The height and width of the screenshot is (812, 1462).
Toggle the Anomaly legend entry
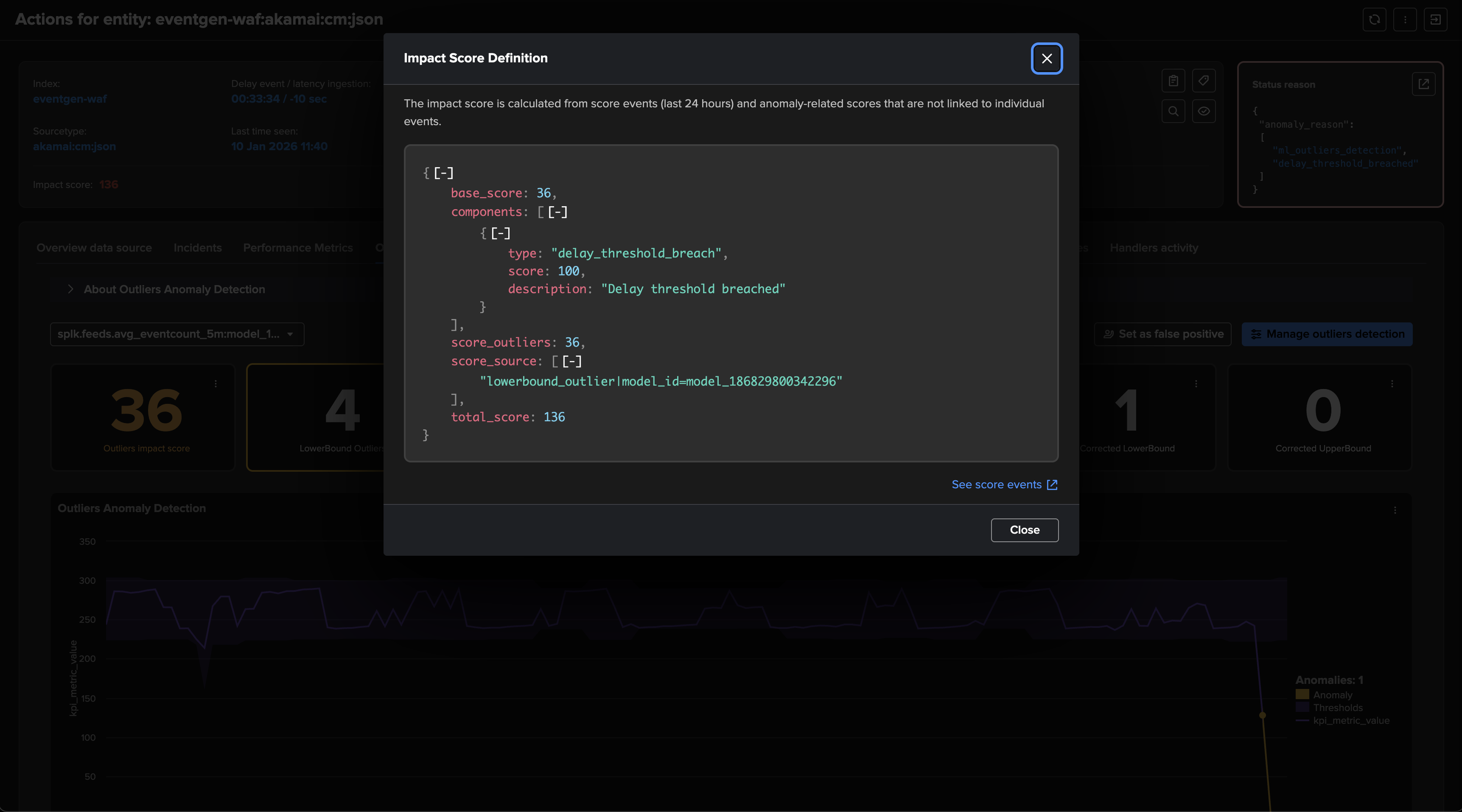click(1333, 694)
